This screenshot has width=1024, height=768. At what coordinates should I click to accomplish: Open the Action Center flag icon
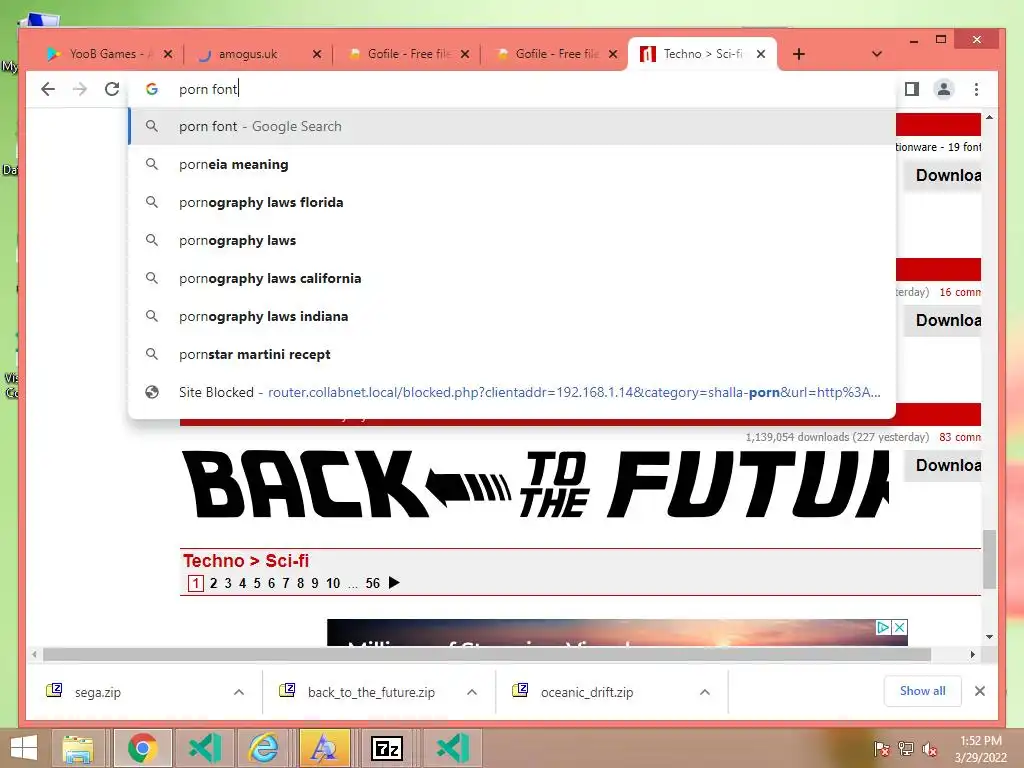(x=882, y=749)
